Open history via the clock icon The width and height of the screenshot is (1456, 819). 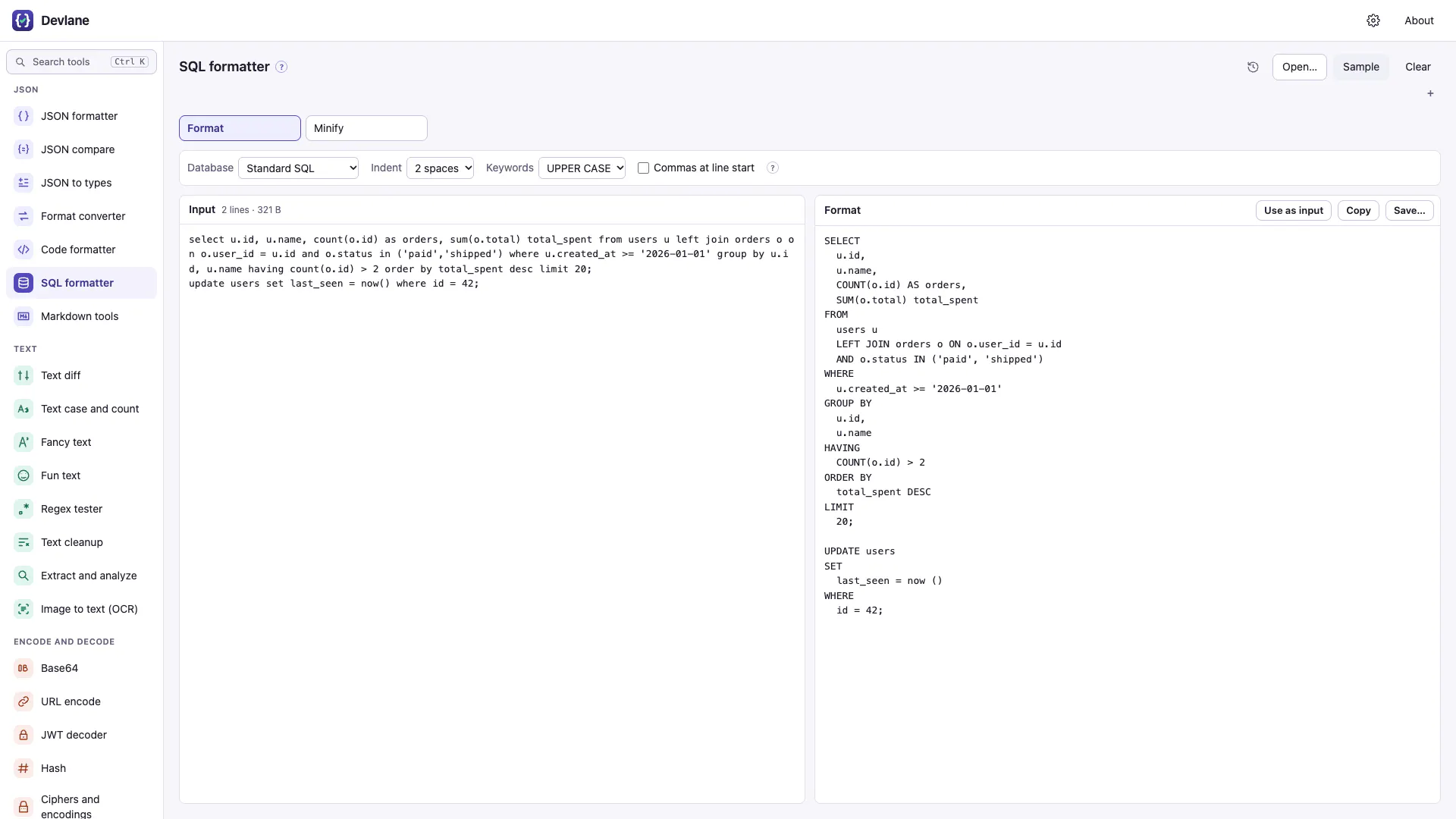pyautogui.click(x=1253, y=67)
